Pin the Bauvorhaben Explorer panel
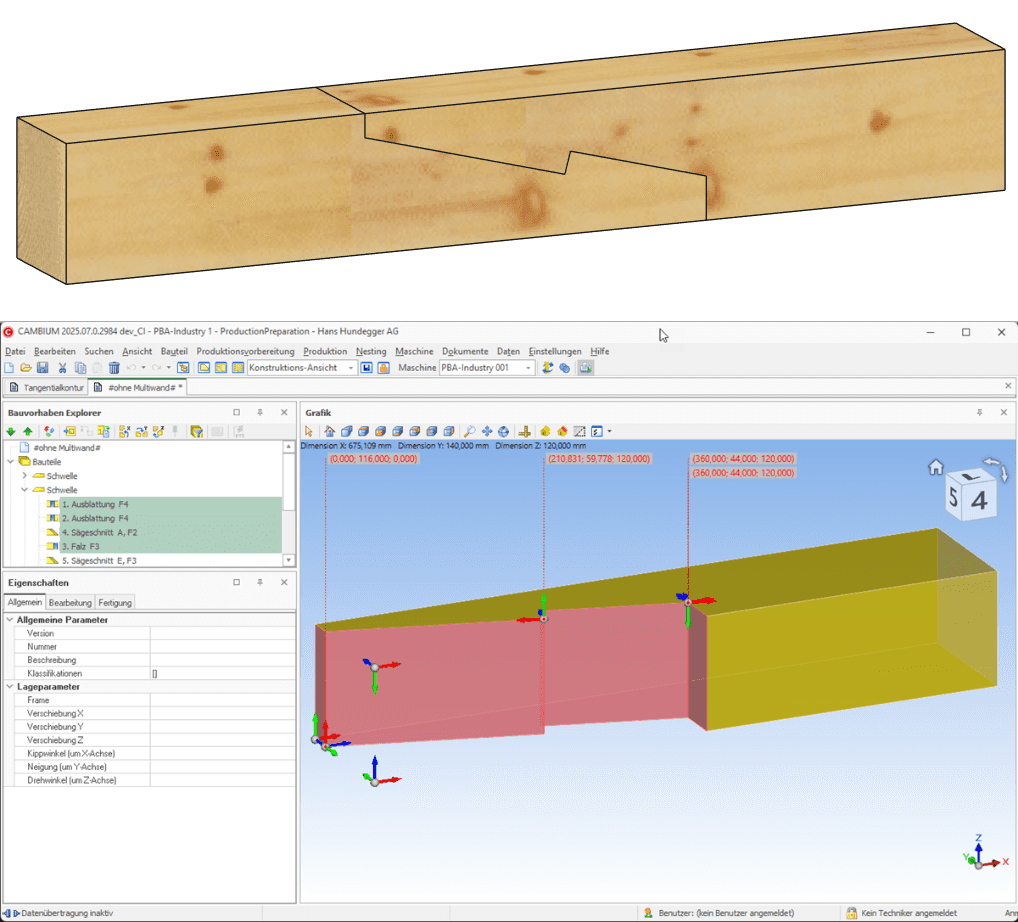Viewport: 1018px width, 922px height. click(x=259, y=412)
